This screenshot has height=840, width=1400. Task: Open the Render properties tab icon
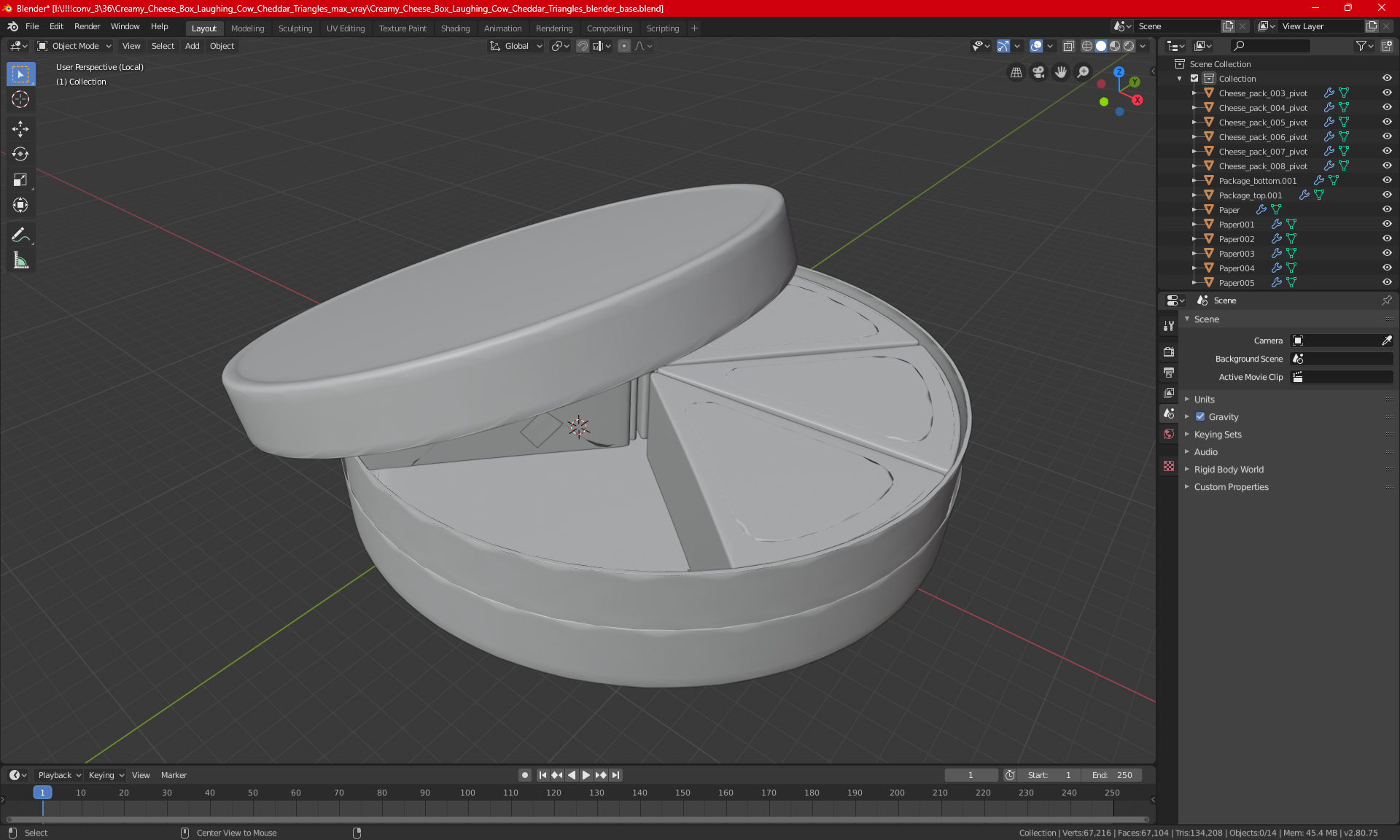[x=1169, y=351]
